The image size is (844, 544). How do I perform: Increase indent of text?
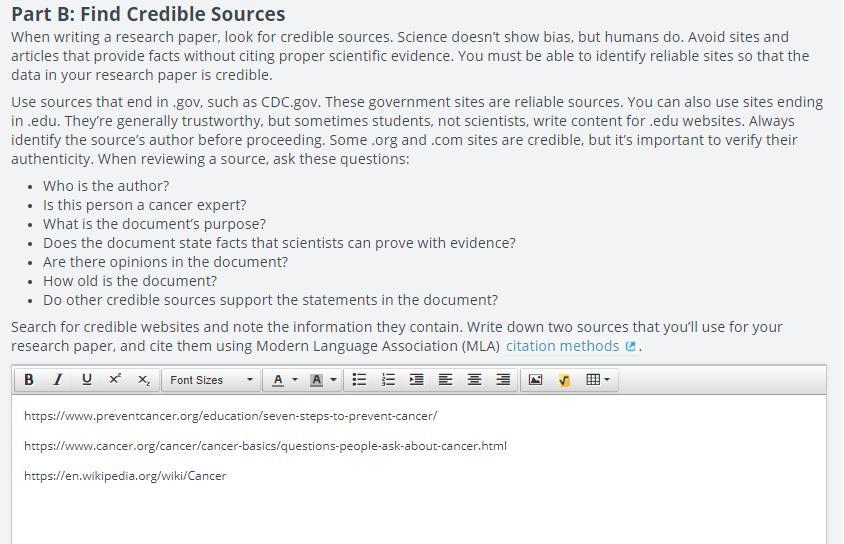417,380
